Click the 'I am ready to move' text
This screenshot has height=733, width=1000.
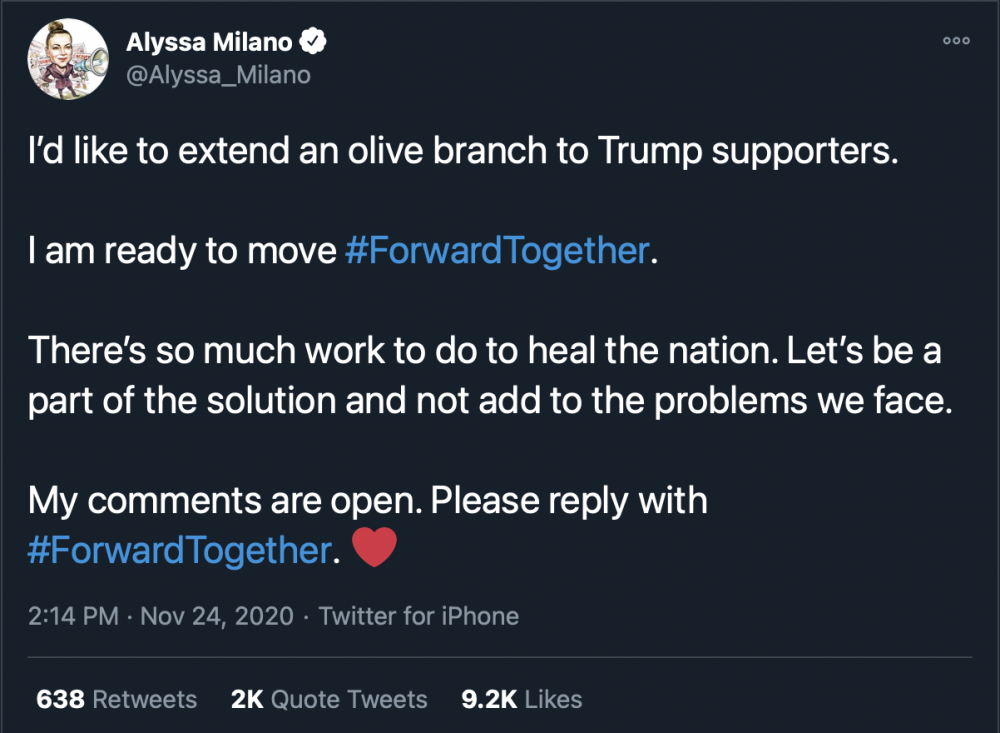(x=182, y=250)
